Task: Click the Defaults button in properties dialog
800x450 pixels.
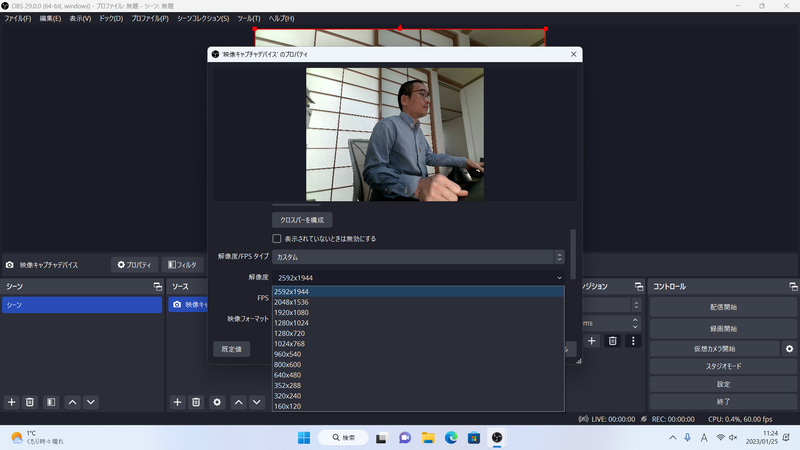Action: 232,349
